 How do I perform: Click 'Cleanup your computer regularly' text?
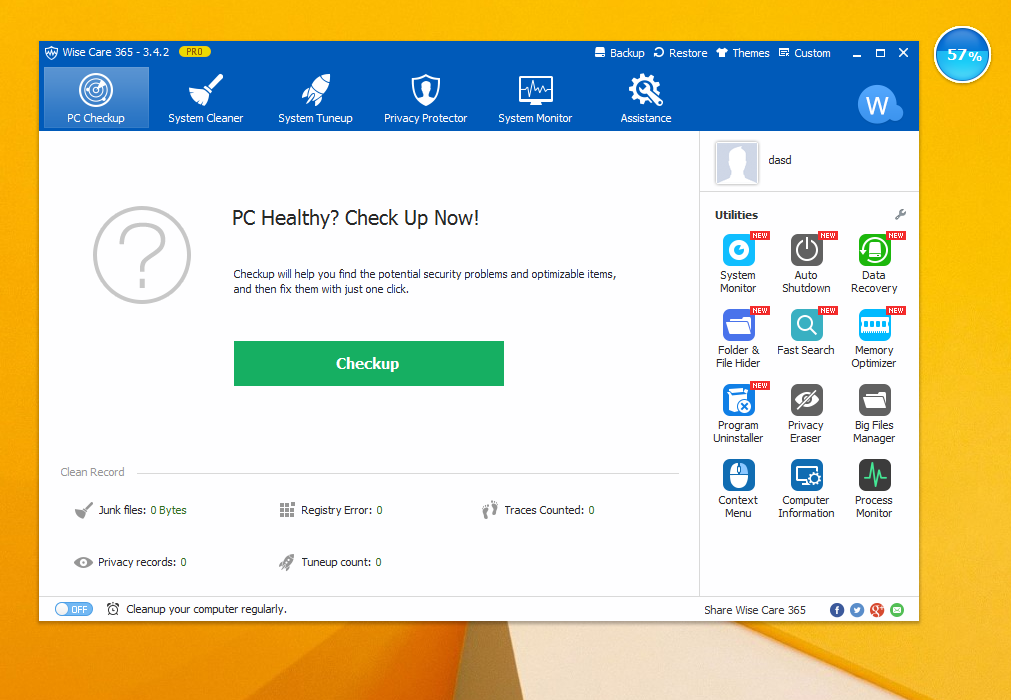[206, 609]
